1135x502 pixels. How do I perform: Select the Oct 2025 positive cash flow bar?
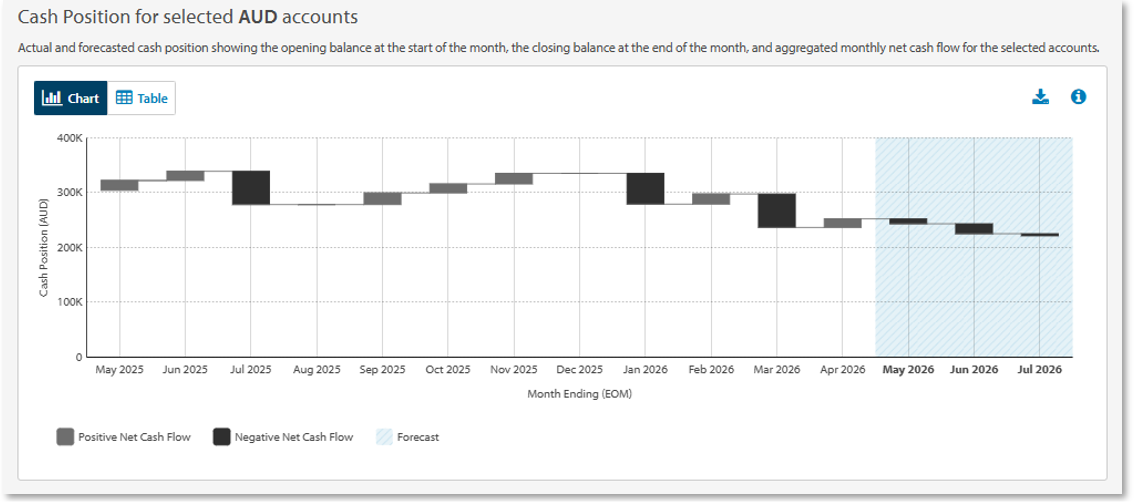point(448,188)
